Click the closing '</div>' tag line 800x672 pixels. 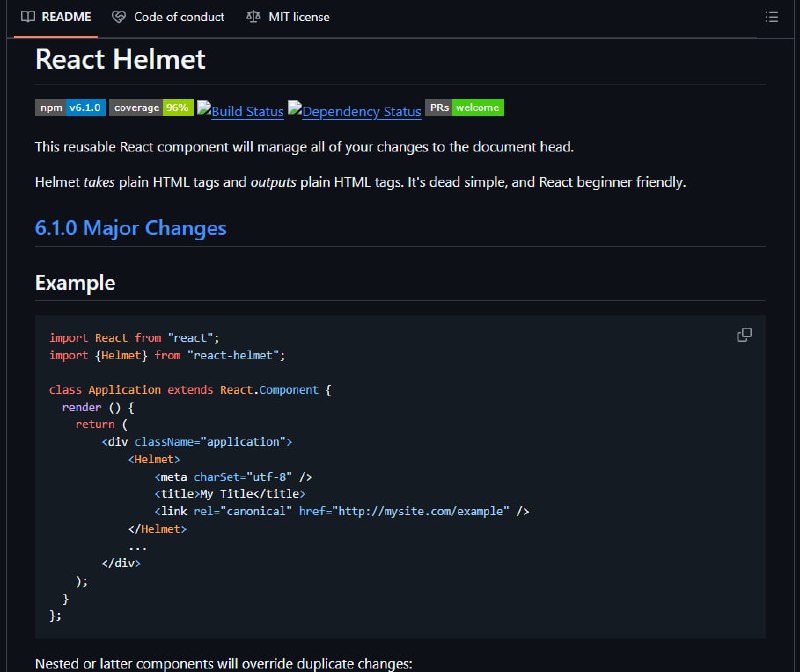(x=121, y=563)
